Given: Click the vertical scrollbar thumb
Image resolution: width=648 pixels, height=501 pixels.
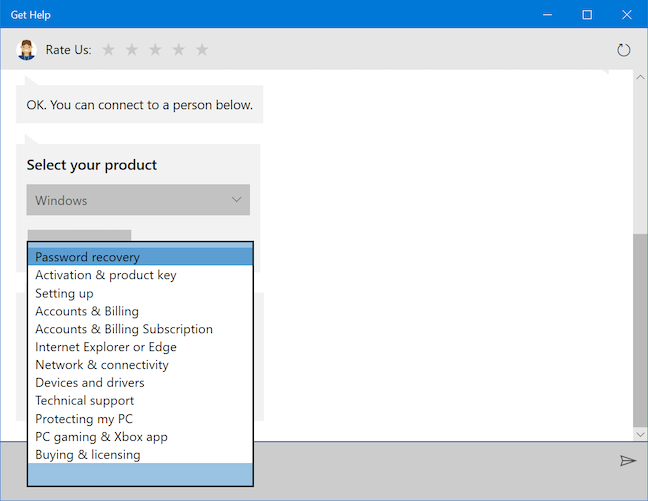Looking at the screenshot, I should point(640,330).
